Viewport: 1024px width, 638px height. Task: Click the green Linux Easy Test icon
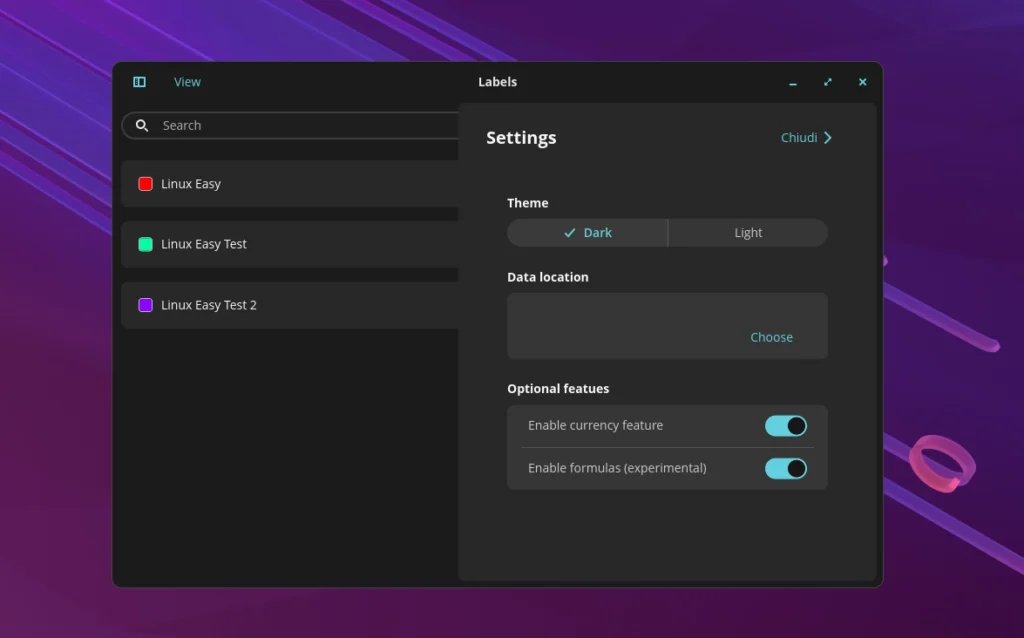(x=145, y=244)
